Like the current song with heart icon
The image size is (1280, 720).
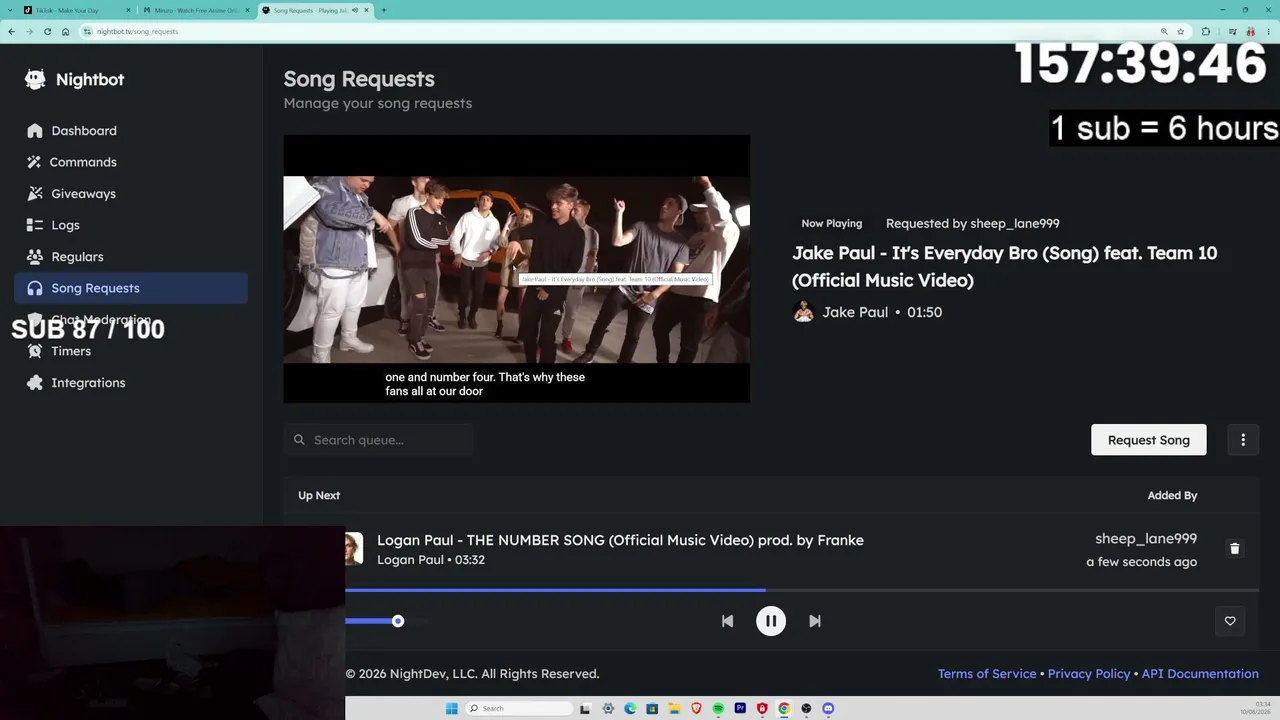[x=1230, y=621]
